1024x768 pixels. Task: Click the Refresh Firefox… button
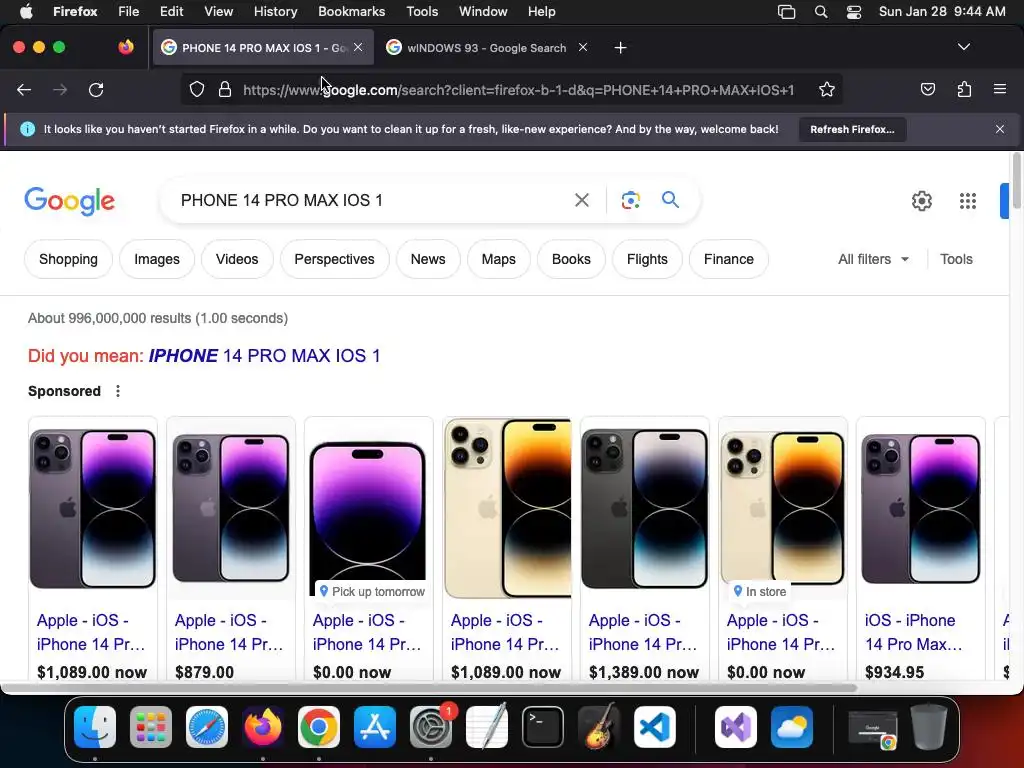pyautogui.click(x=852, y=129)
